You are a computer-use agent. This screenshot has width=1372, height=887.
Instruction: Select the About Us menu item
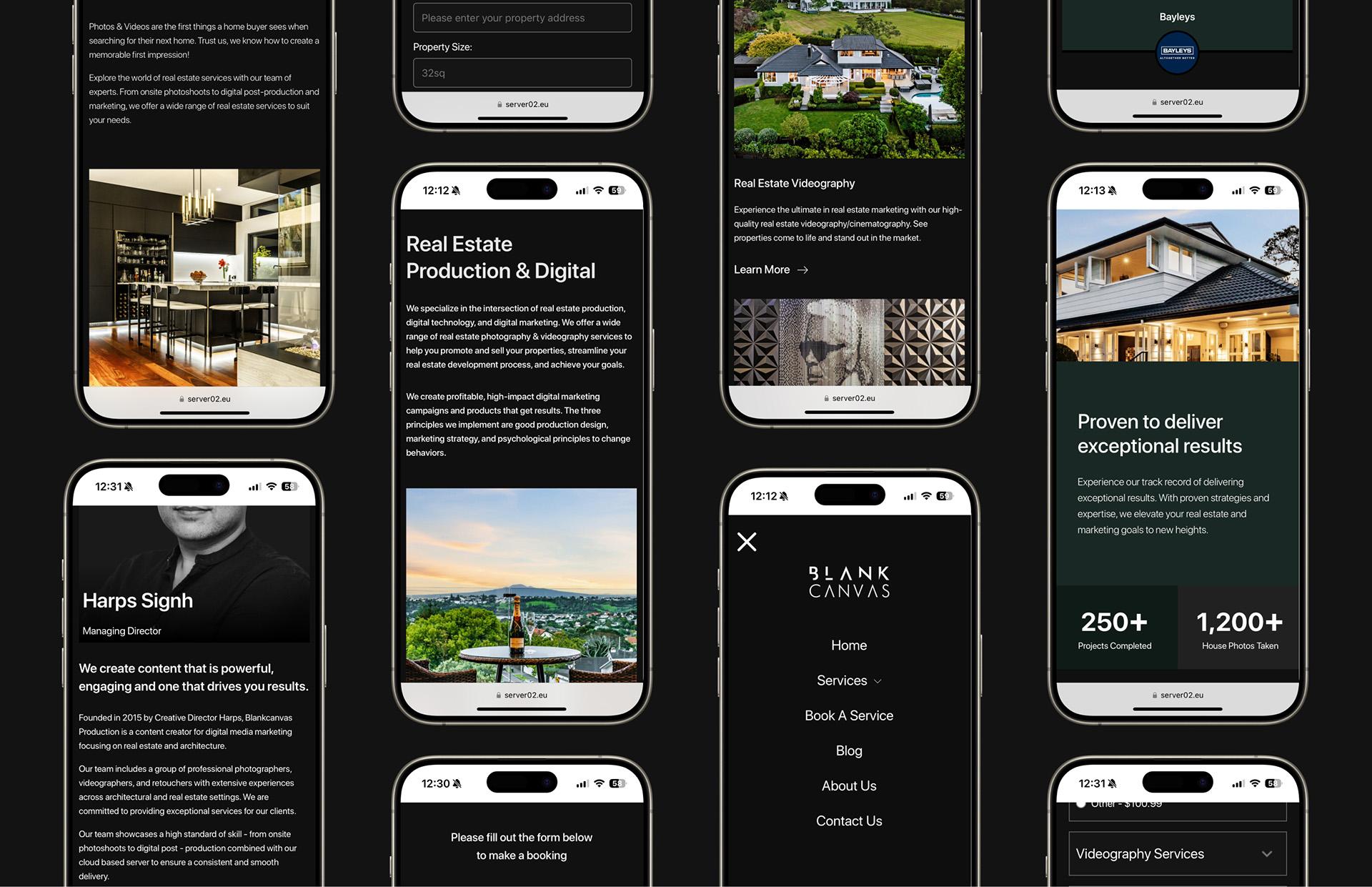click(x=848, y=785)
